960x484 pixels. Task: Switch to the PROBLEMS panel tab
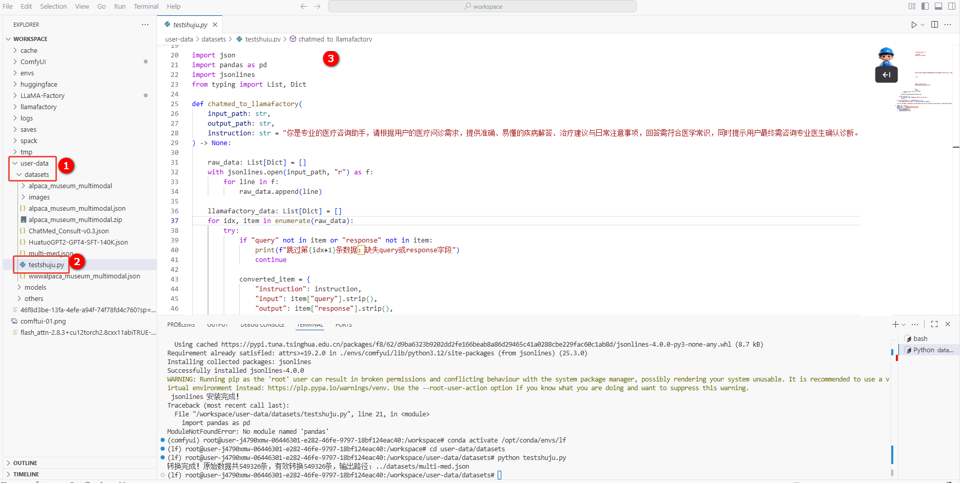(181, 325)
